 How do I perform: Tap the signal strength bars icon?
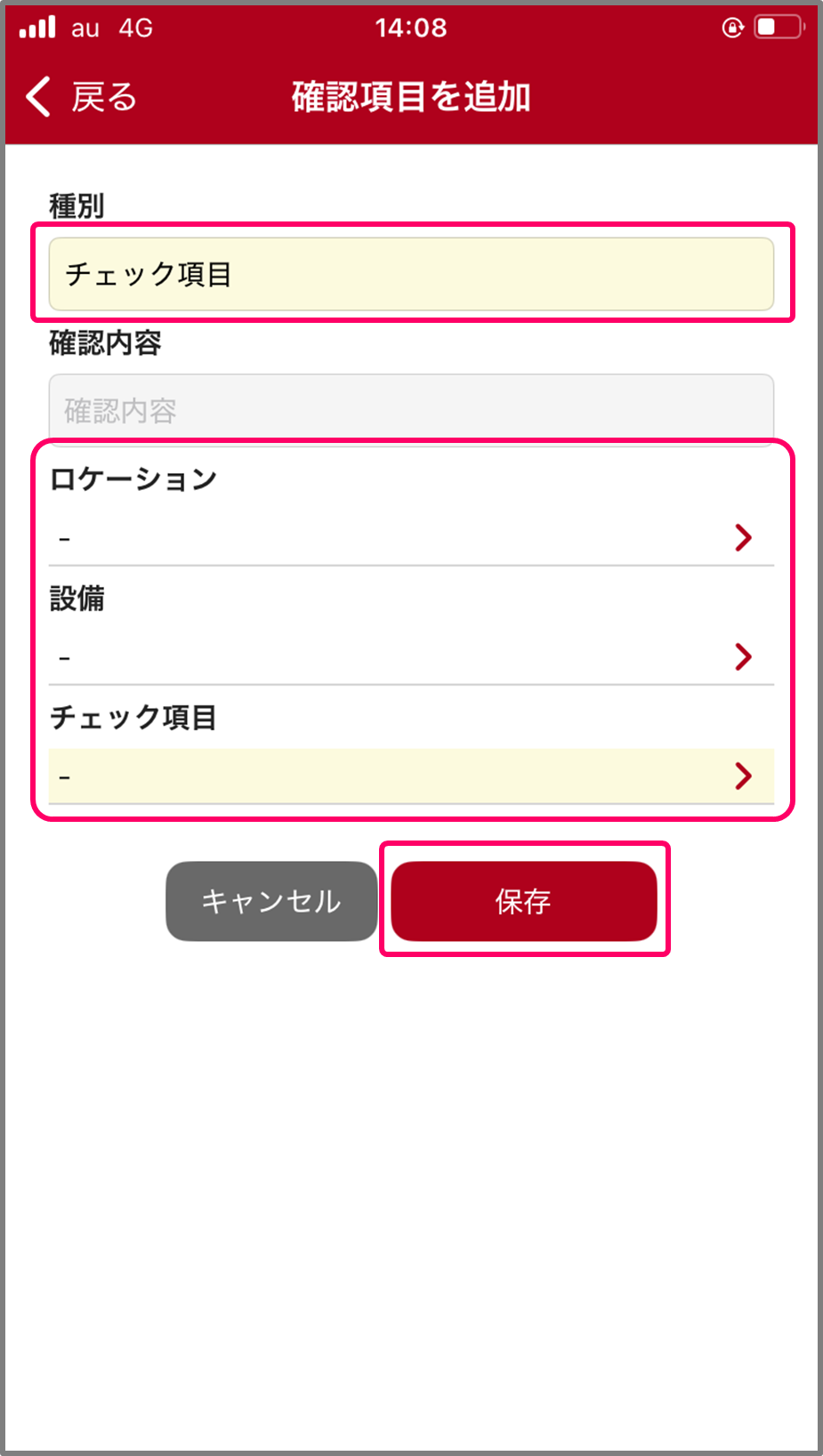(37, 28)
